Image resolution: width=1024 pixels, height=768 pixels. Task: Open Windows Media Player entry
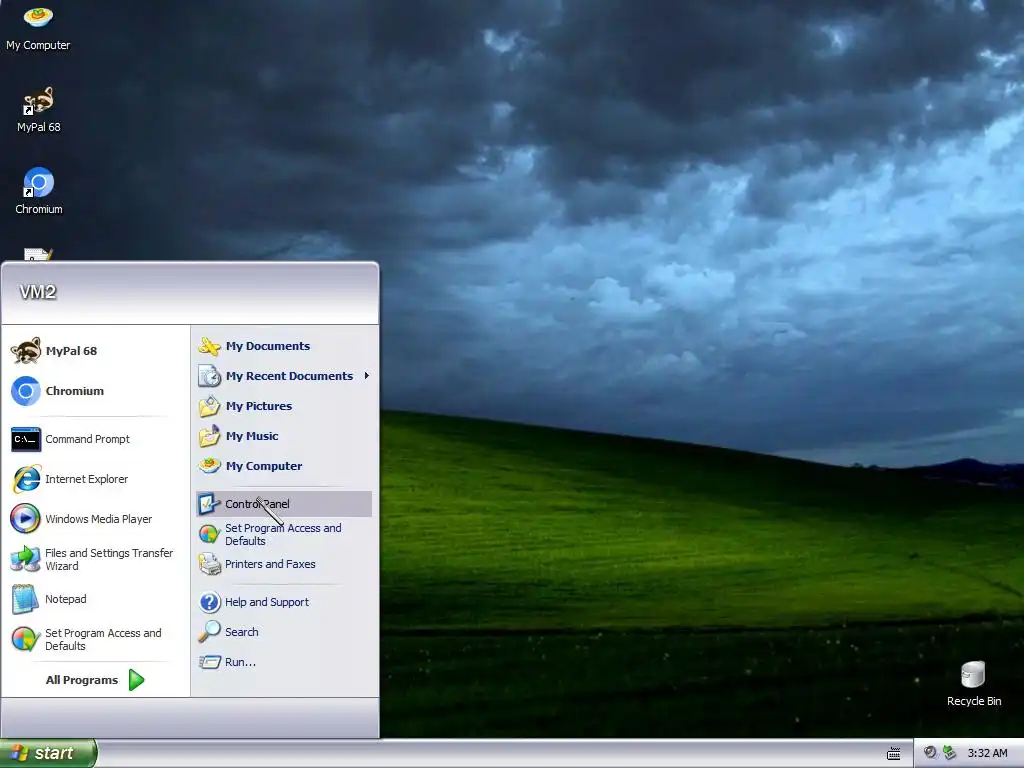coord(95,519)
